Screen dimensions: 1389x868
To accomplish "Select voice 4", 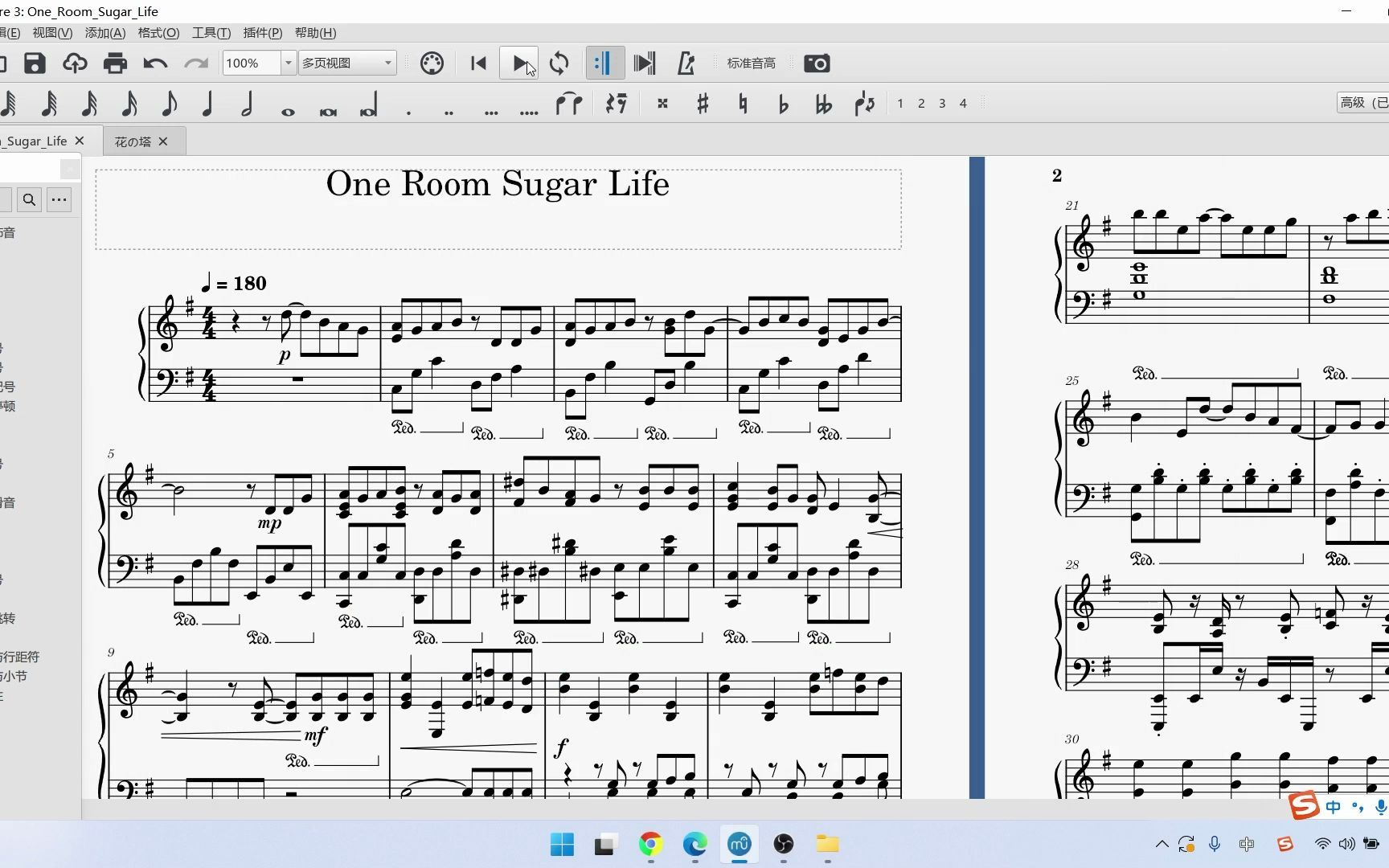I will coord(963,104).
